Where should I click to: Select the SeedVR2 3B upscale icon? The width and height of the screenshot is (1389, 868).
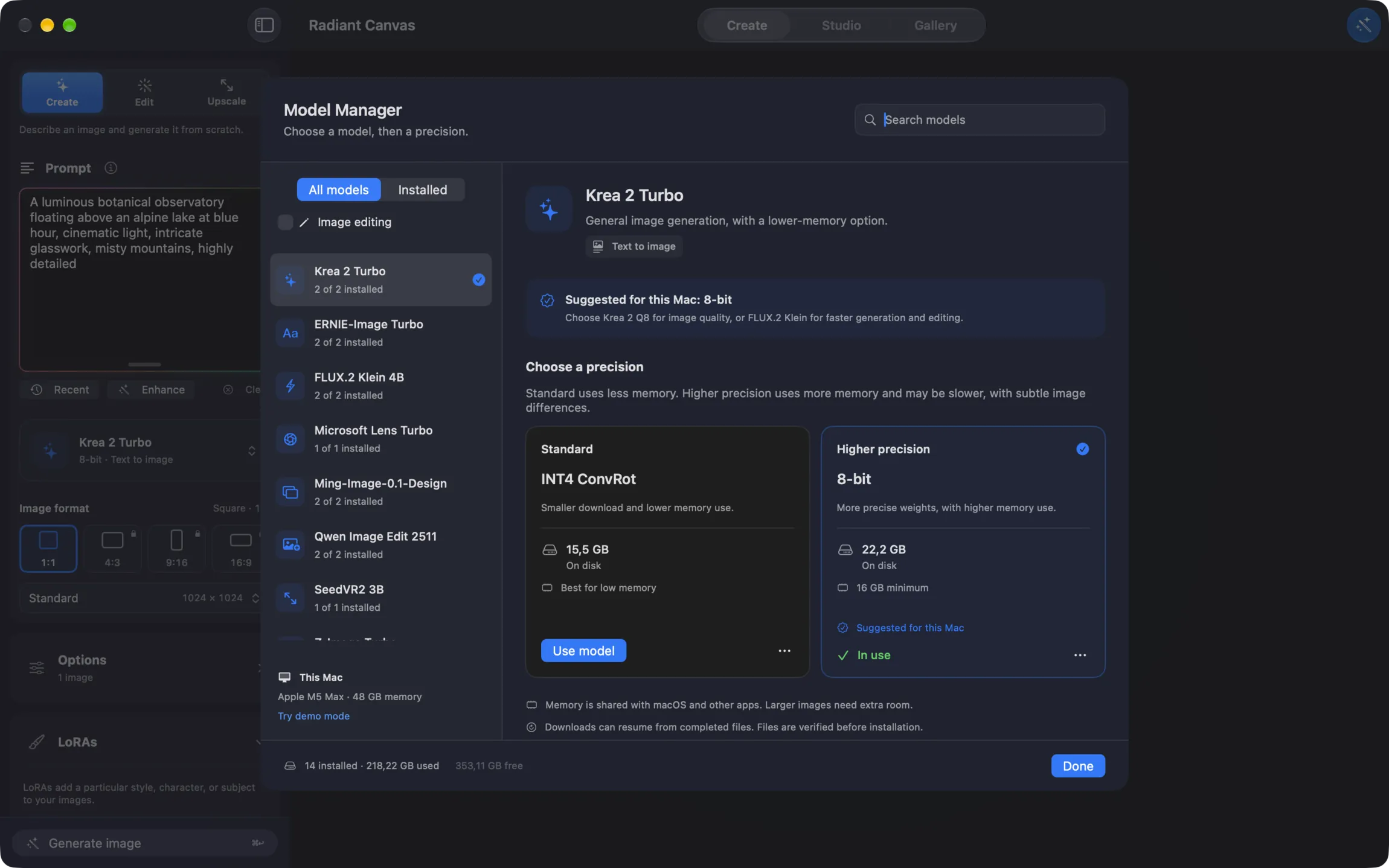pos(290,598)
